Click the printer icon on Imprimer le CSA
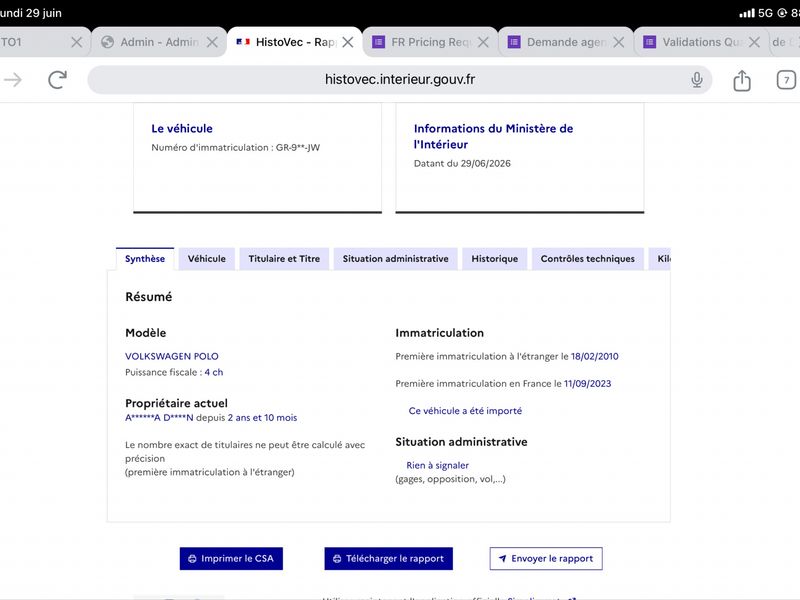The image size is (800, 600). pos(192,559)
